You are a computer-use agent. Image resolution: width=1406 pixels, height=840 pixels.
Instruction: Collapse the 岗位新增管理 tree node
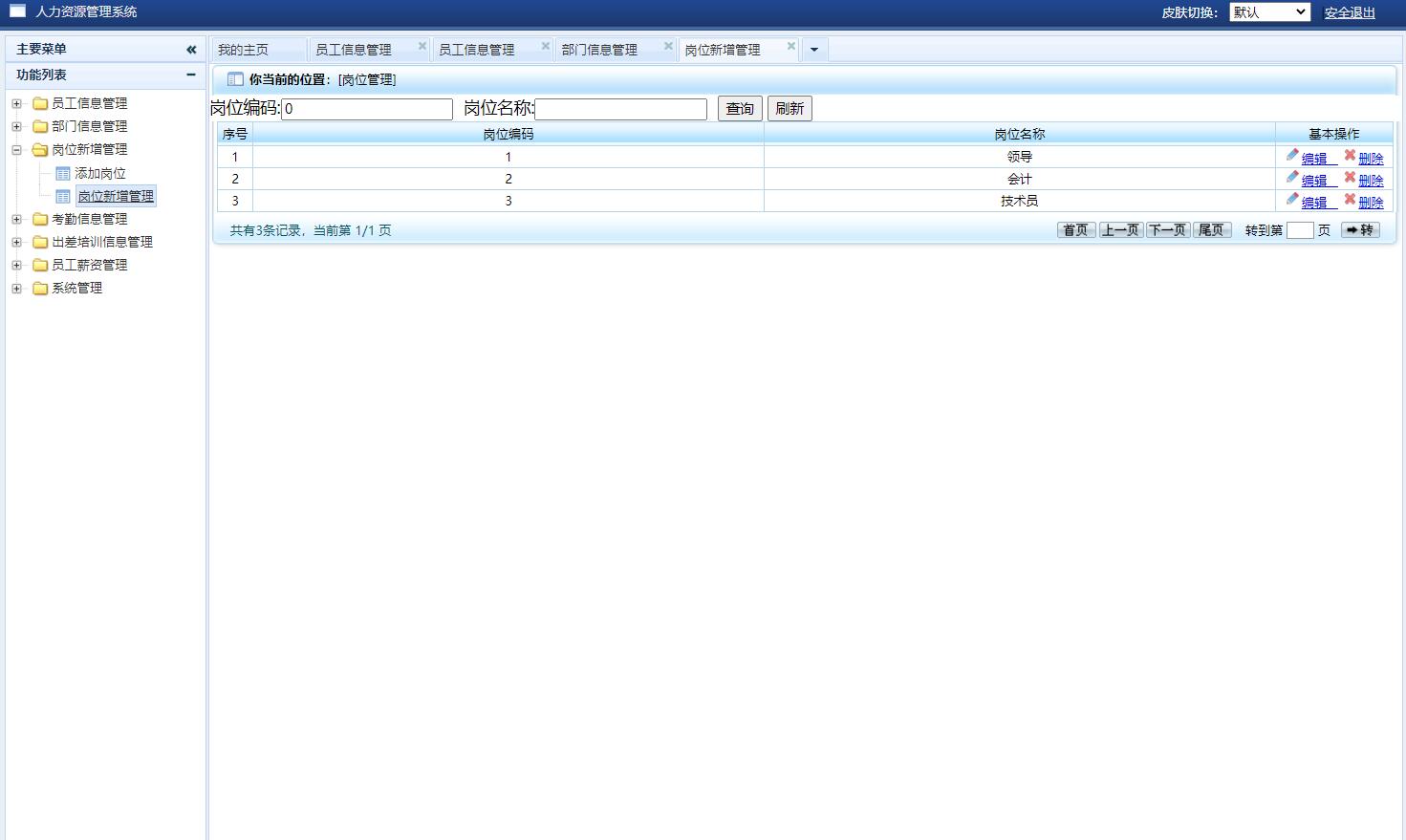coord(16,149)
